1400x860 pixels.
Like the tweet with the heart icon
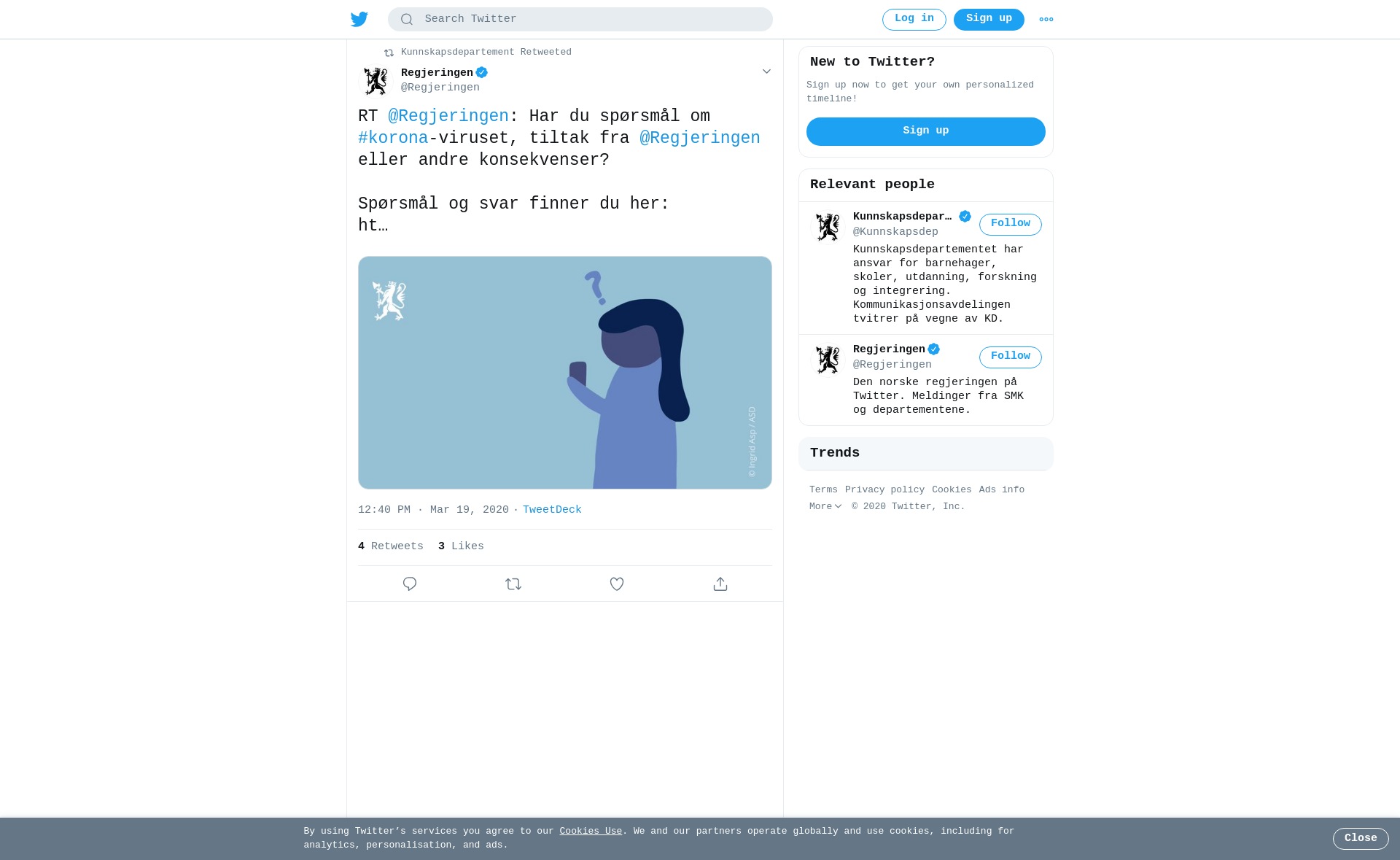point(617,584)
